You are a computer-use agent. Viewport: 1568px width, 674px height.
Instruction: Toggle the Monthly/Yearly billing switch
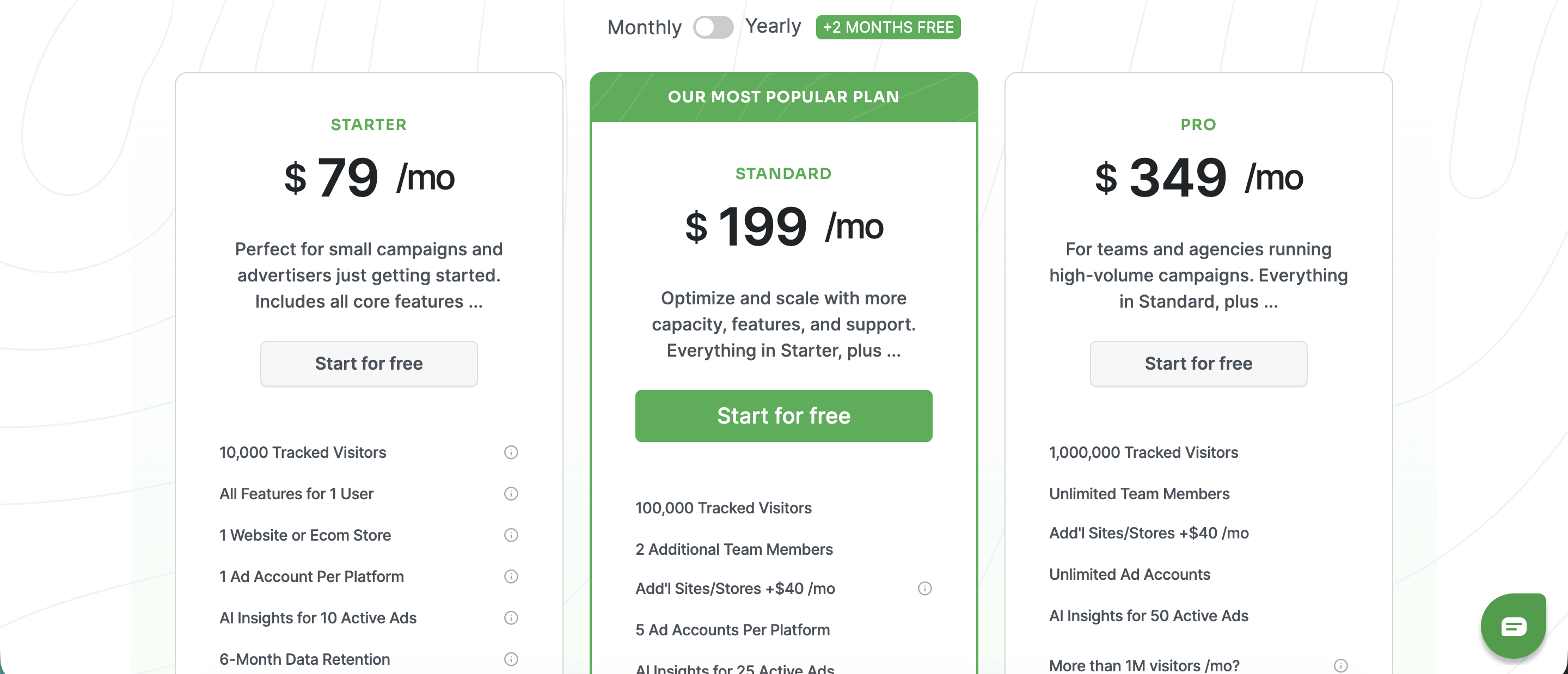(x=713, y=27)
